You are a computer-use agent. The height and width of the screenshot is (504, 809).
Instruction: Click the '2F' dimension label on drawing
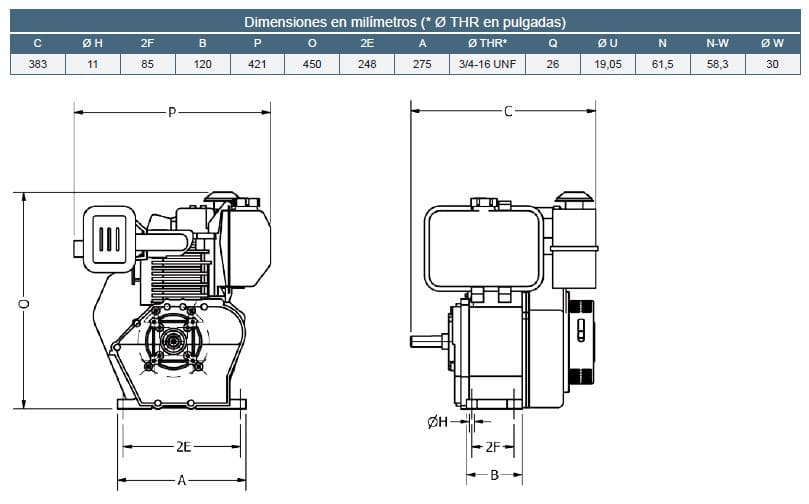493,447
